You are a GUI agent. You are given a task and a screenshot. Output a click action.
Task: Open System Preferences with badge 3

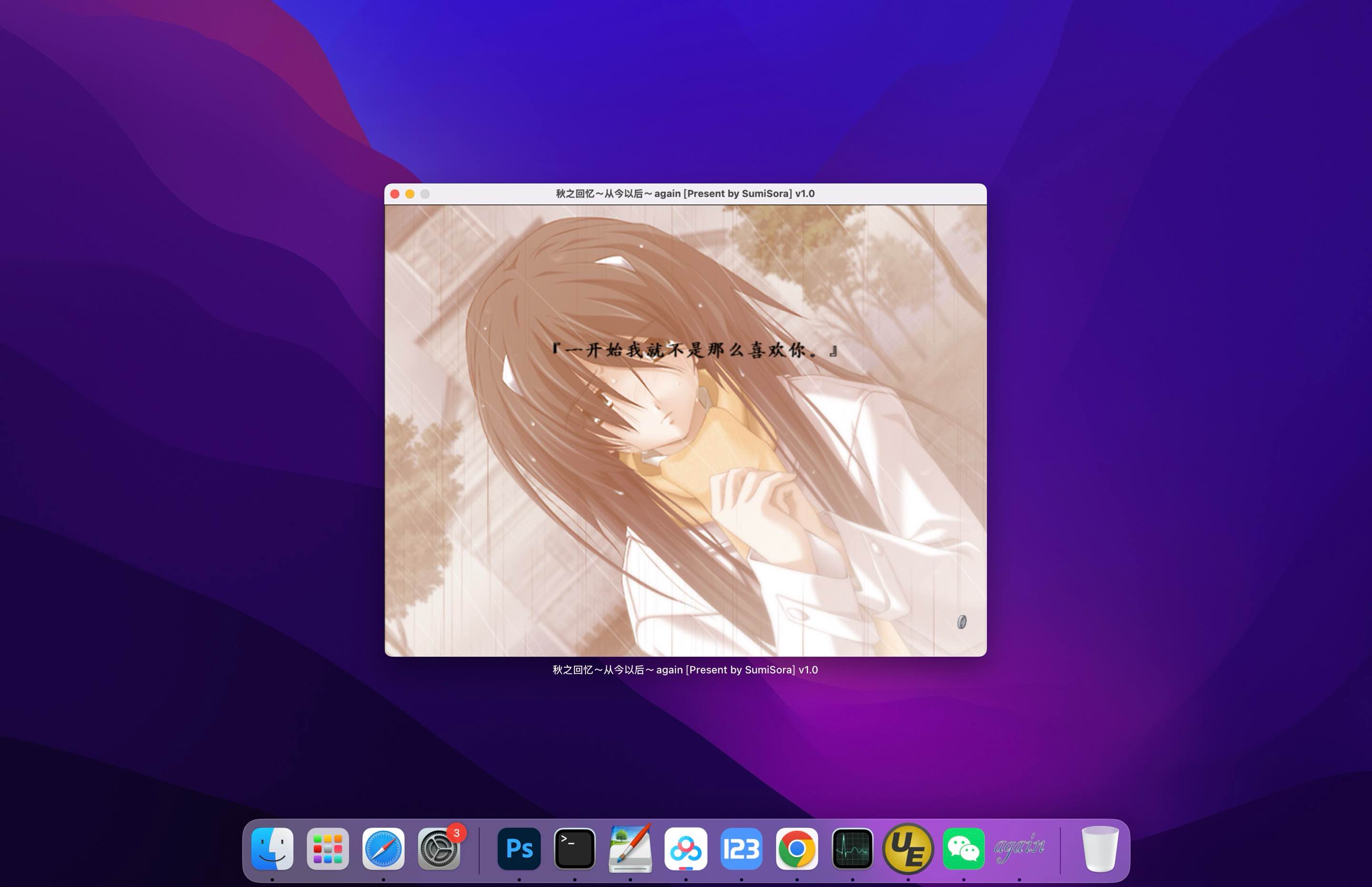tap(439, 848)
